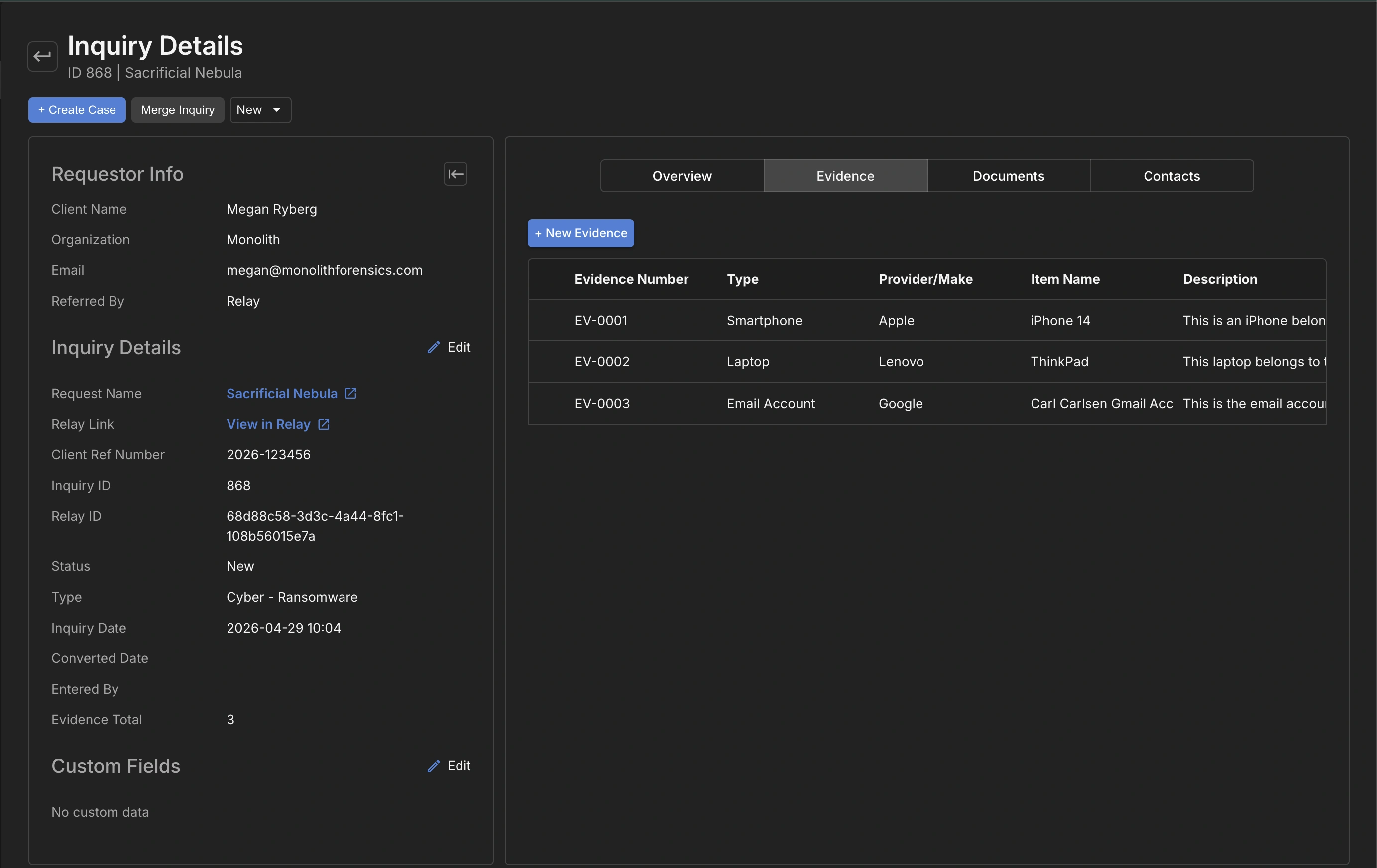This screenshot has height=868, width=1377.
Task: Click the Referred By value Relay
Action: click(x=243, y=301)
